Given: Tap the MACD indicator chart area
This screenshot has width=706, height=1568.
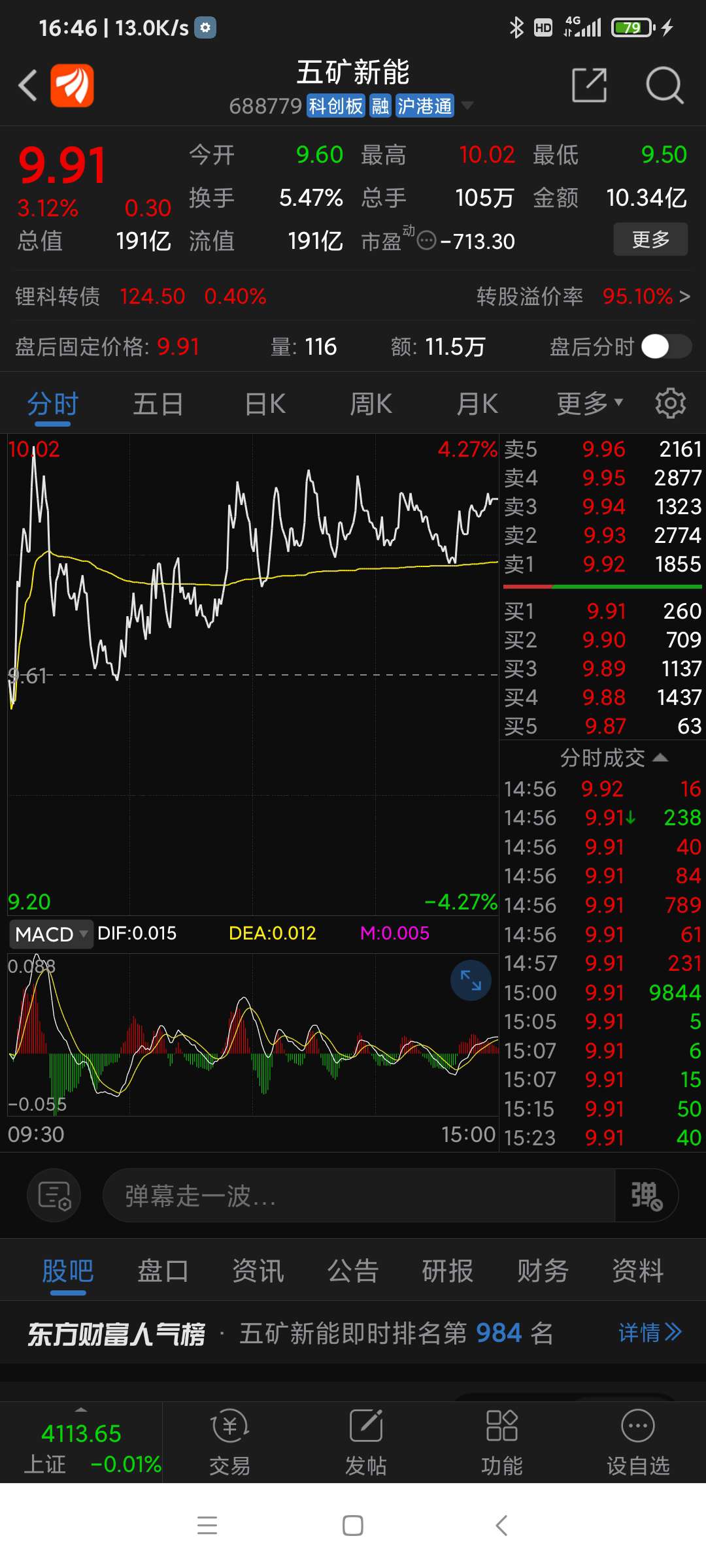Looking at the screenshot, I should coord(253,1035).
